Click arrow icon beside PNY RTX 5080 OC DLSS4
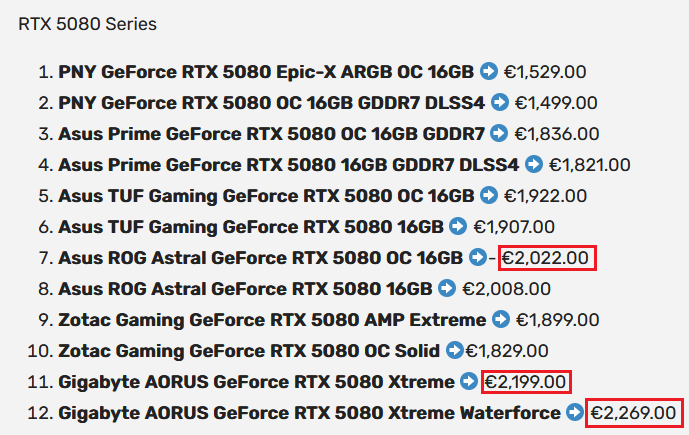689x435 pixels. (500, 102)
